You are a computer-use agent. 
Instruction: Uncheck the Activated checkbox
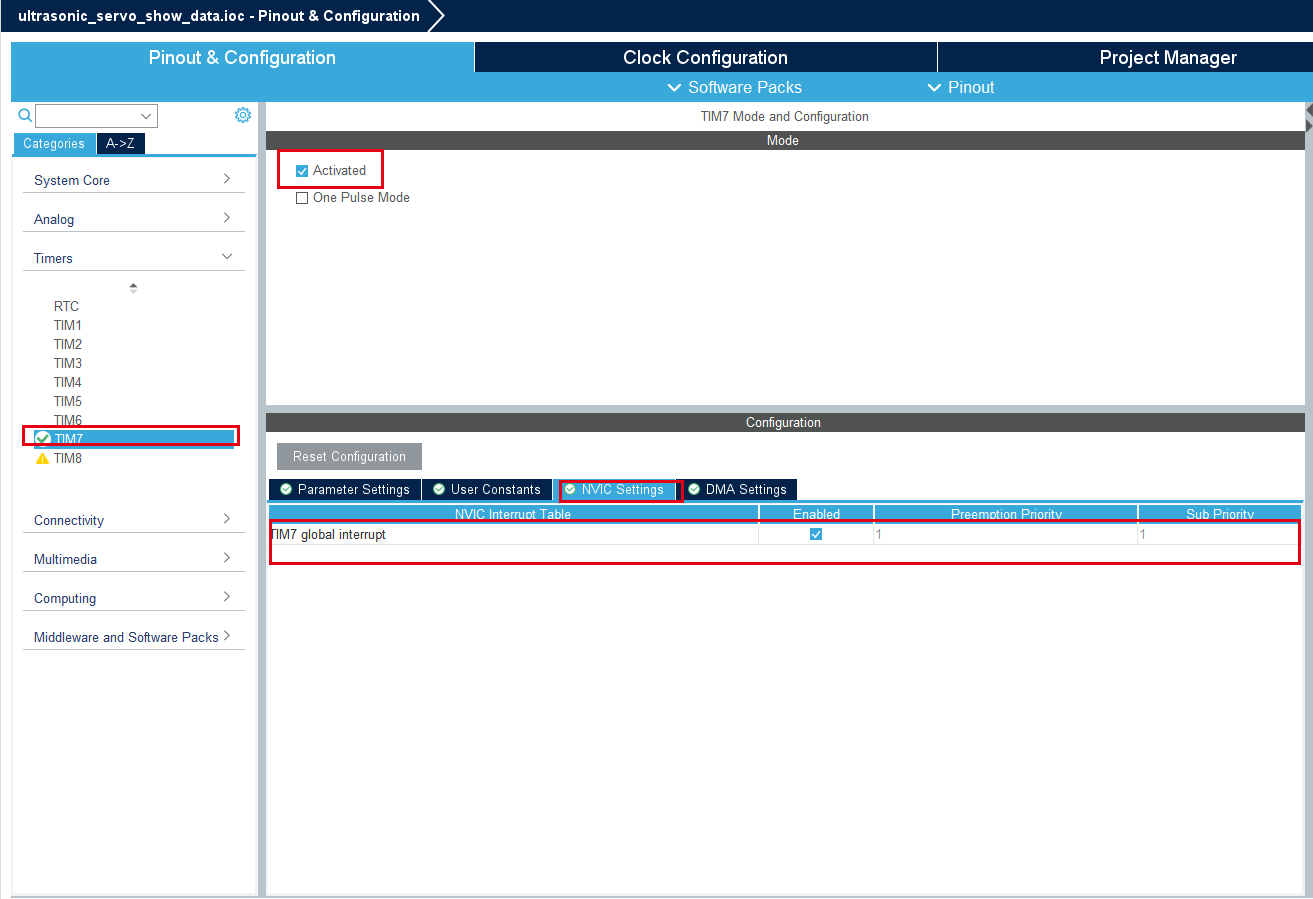pos(302,171)
